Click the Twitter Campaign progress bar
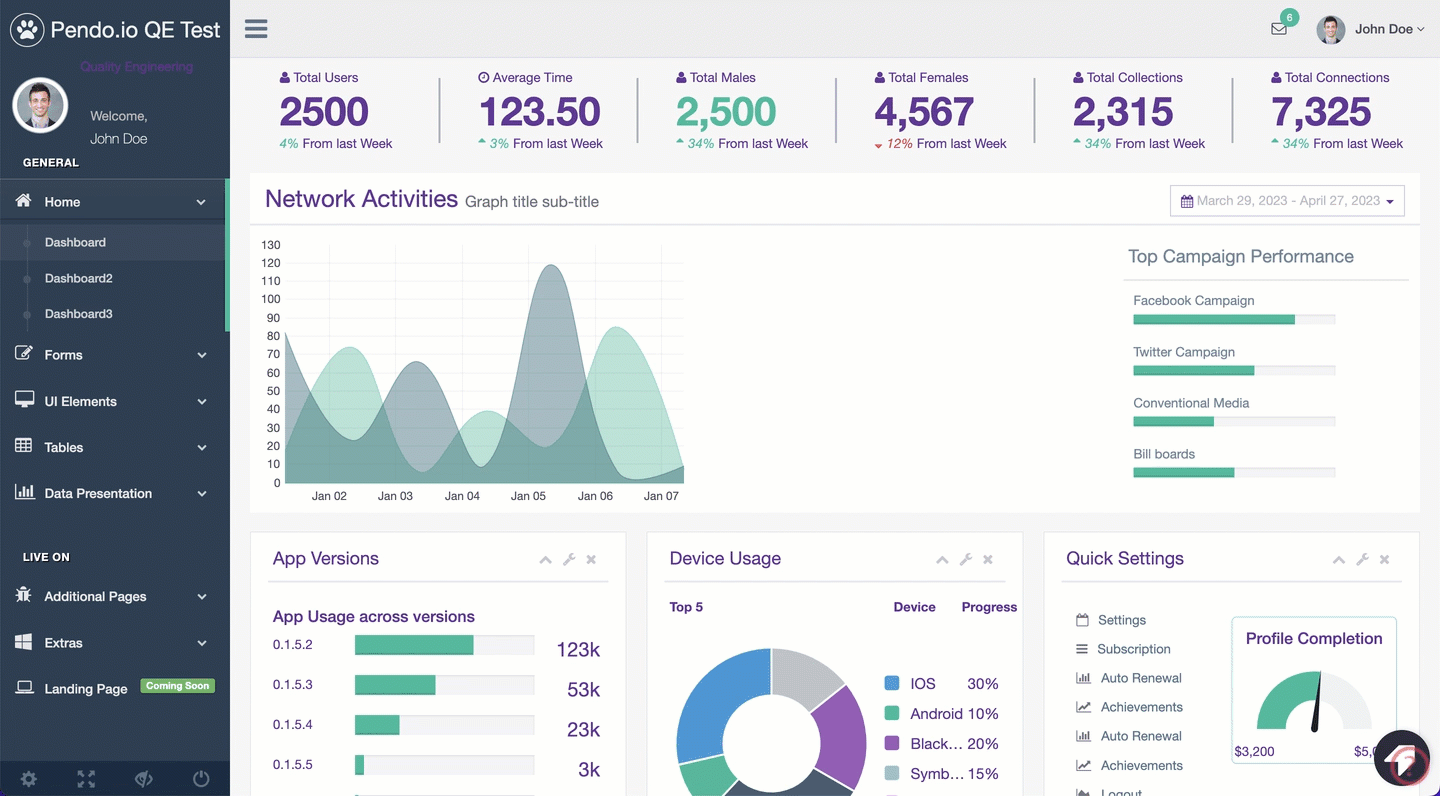The height and width of the screenshot is (796, 1440). (x=1234, y=371)
